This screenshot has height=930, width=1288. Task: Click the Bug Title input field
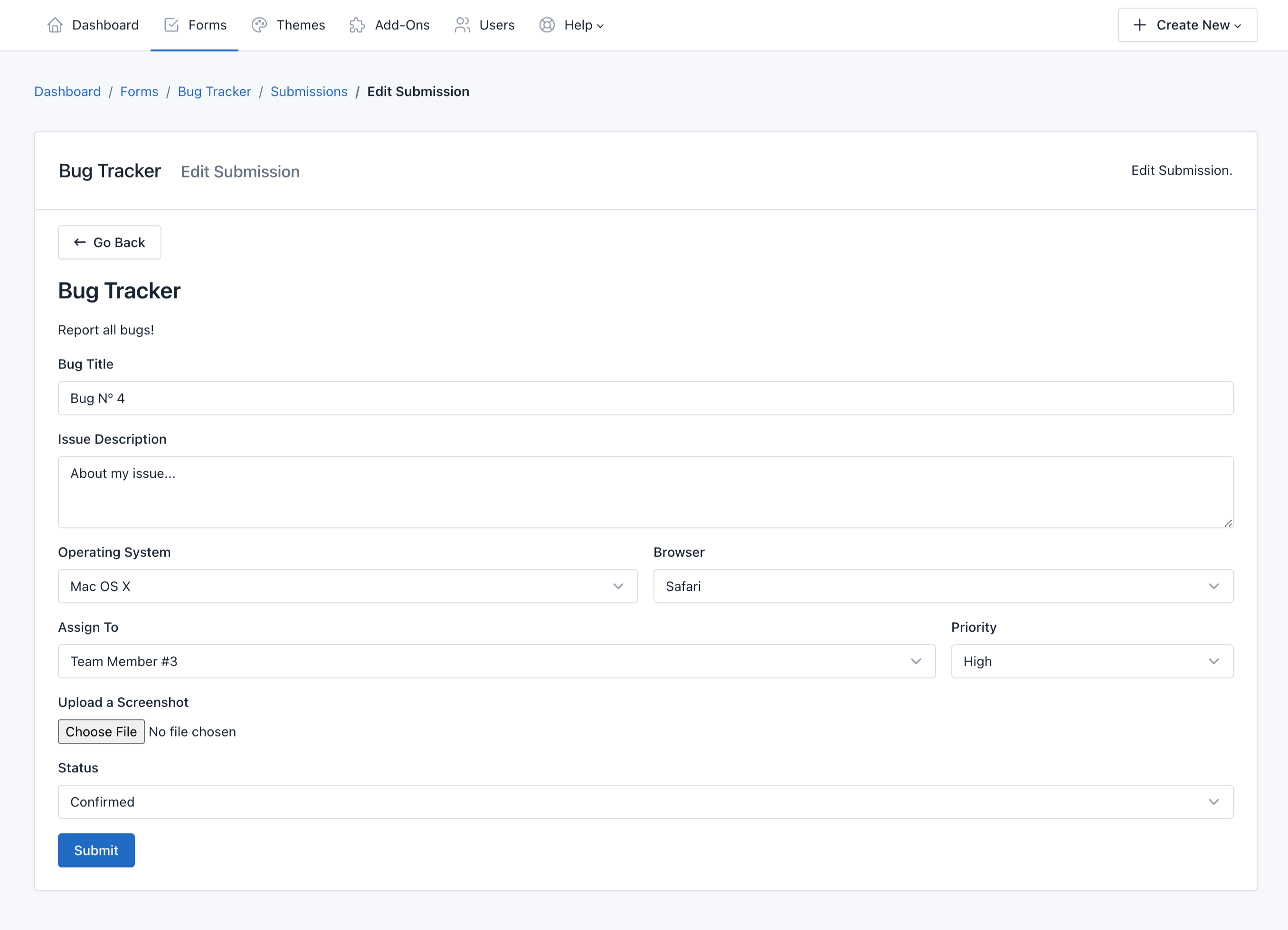(645, 398)
